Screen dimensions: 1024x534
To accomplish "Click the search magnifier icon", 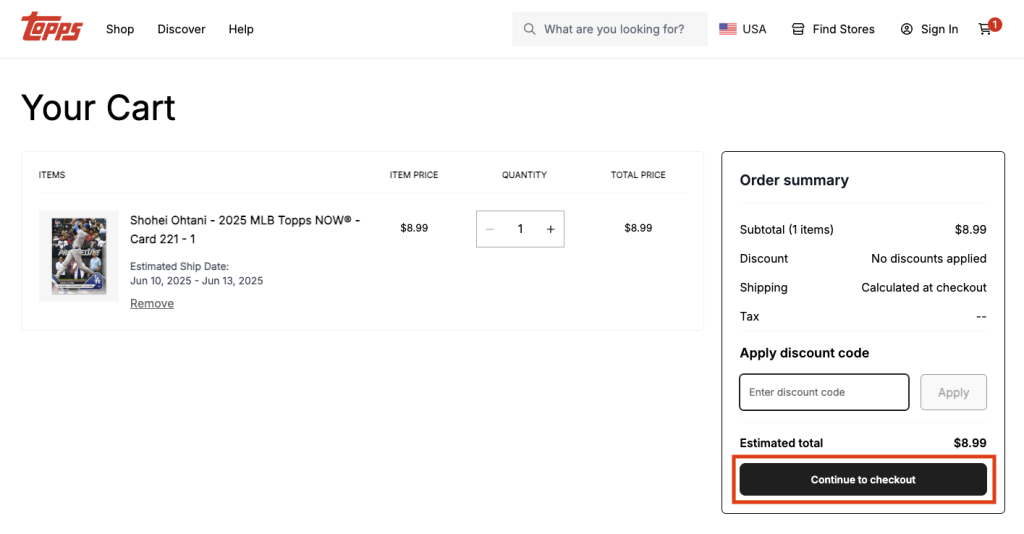I will tap(529, 29).
